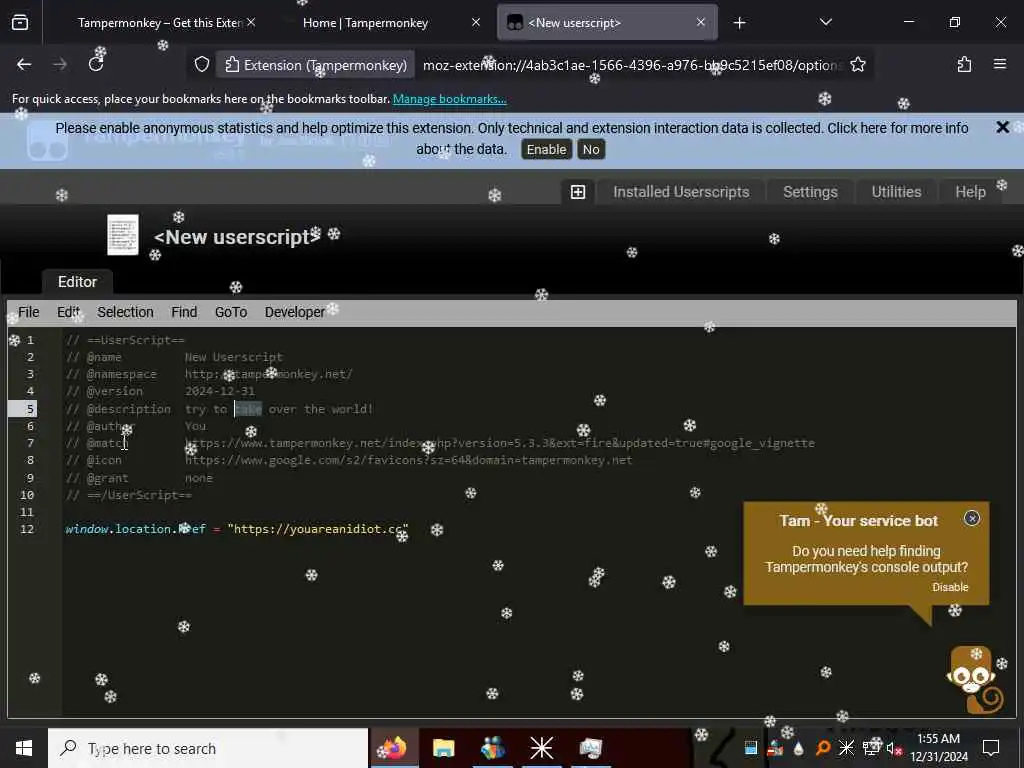Open the Manage bookmarks link

(449, 99)
